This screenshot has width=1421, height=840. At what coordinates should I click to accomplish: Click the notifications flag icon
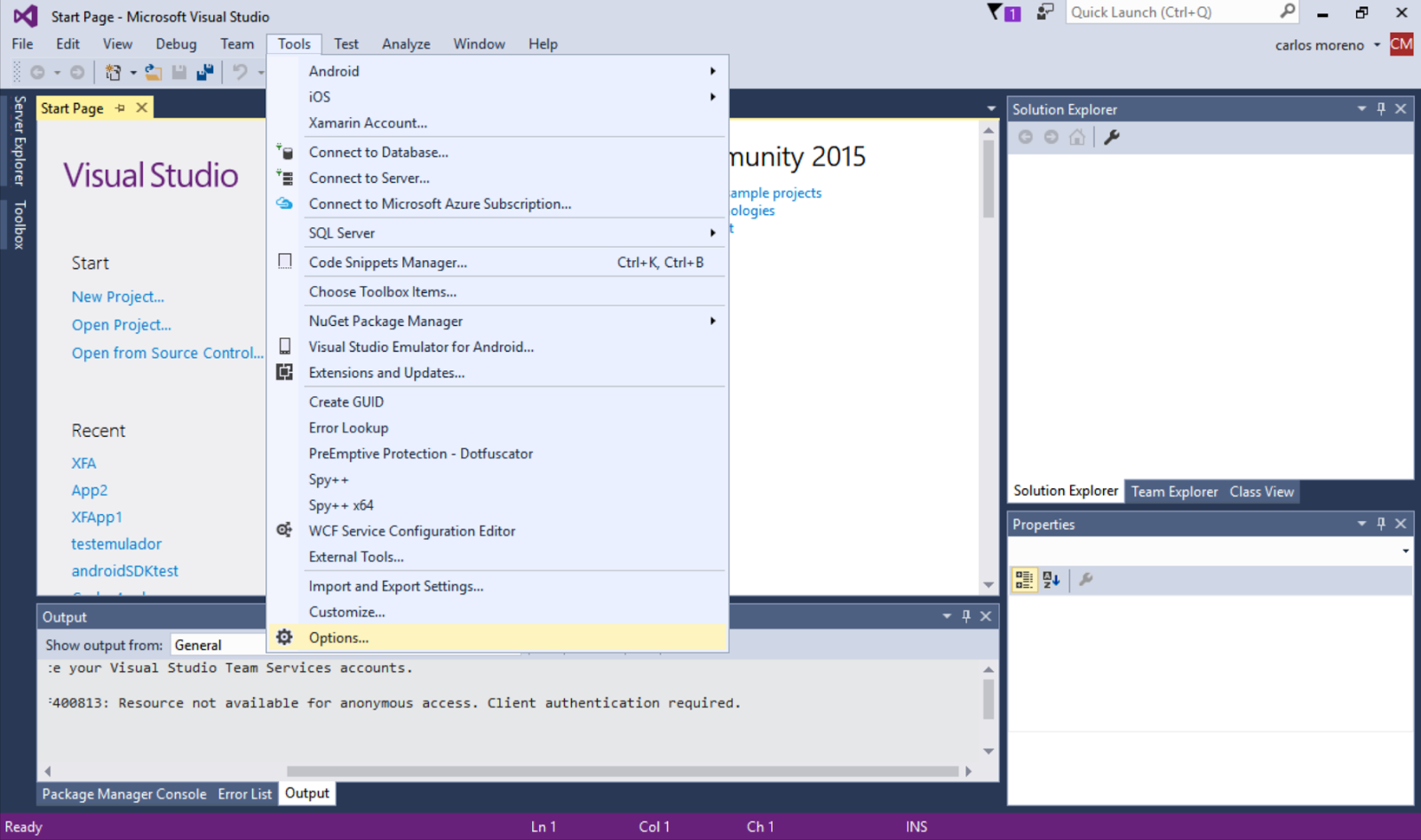[x=1004, y=12]
